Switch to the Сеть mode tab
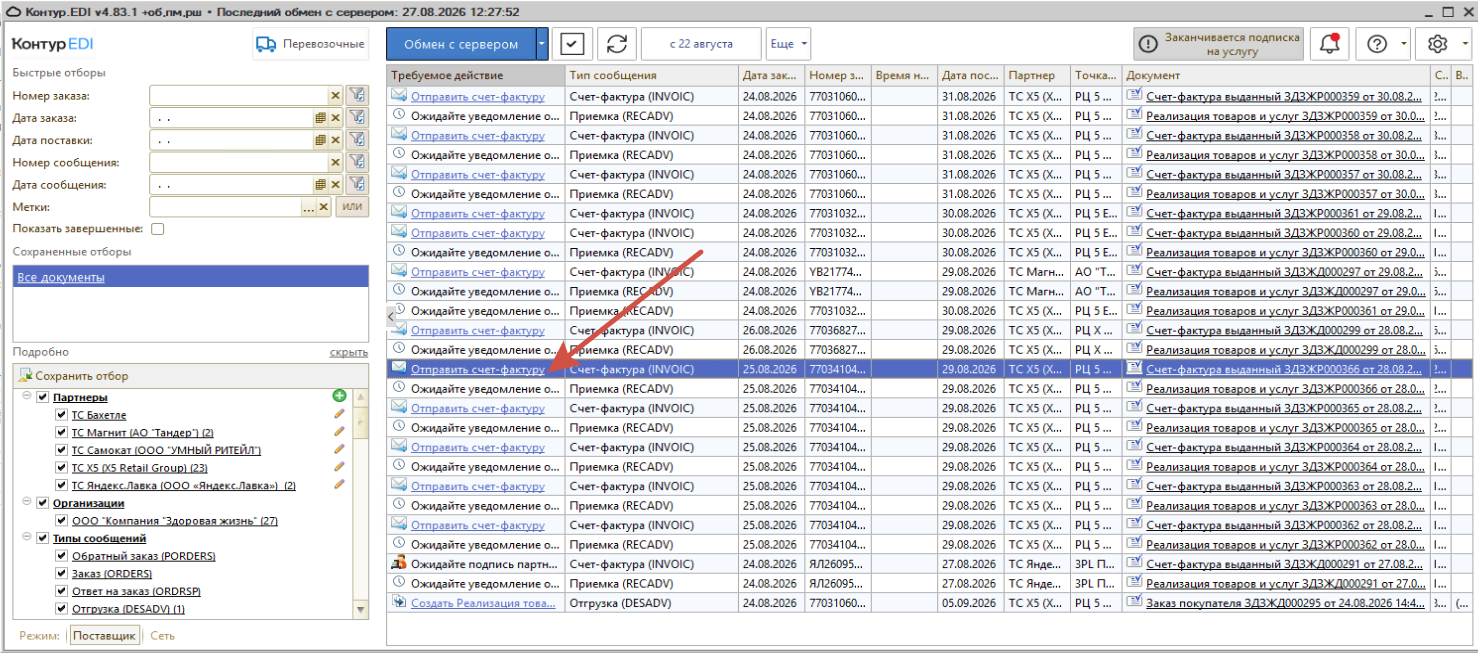1478x653 pixels. [x=162, y=635]
